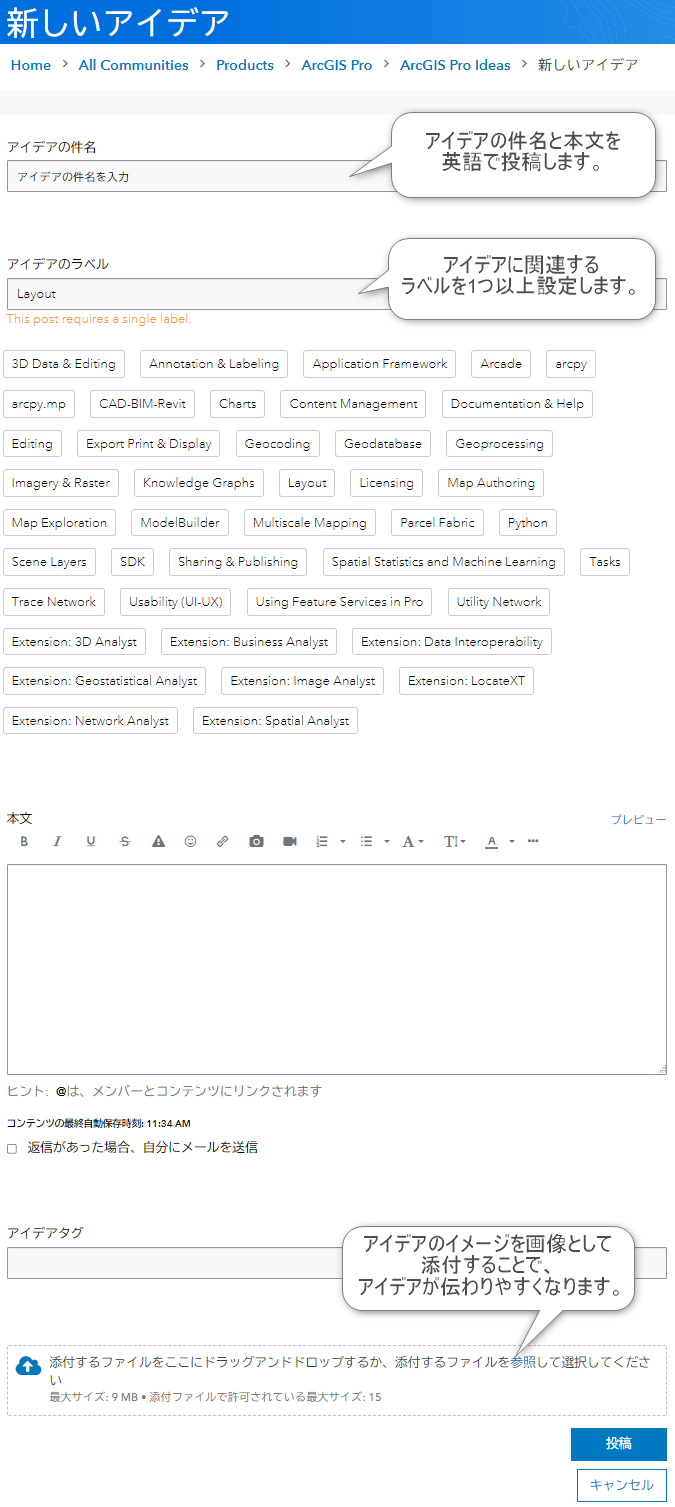Image resolution: width=675 pixels, height=1507 pixels.
Task: Enable email notification on reply checkbox
Action: [x=12, y=1149]
